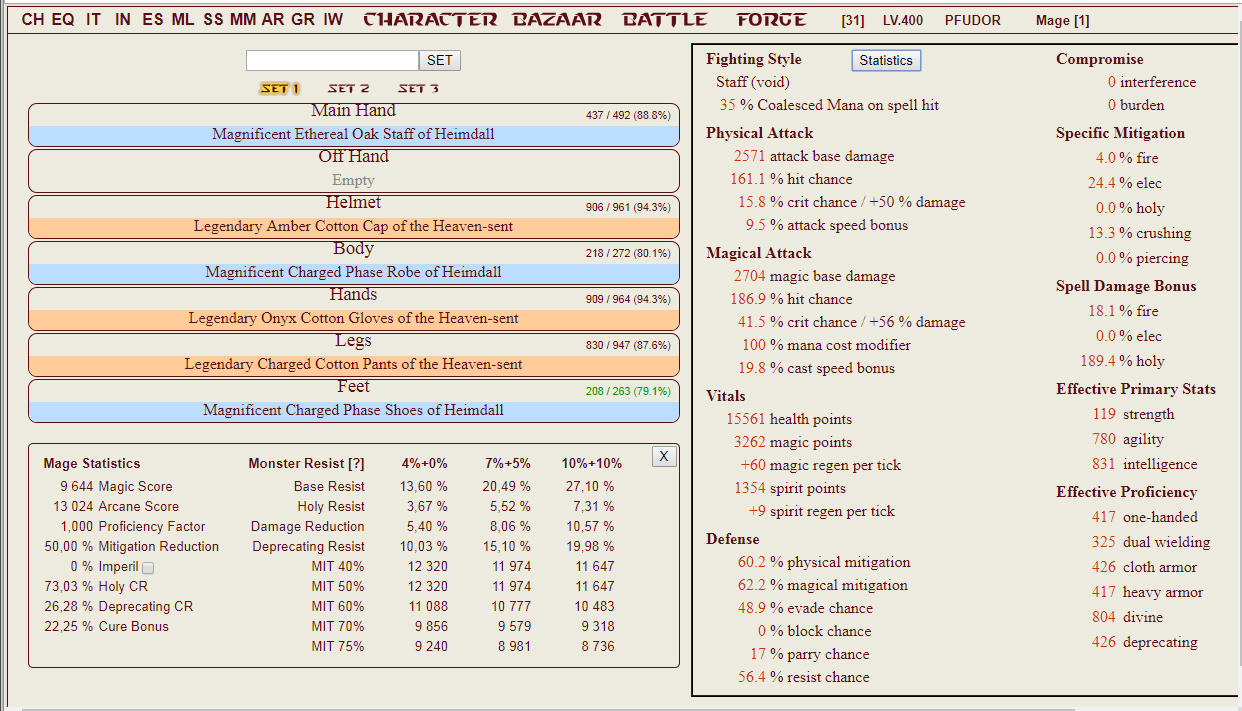Click the 437 / 492 durability value
Viewport: 1242px width, 711px height.
pyautogui.click(x=628, y=116)
